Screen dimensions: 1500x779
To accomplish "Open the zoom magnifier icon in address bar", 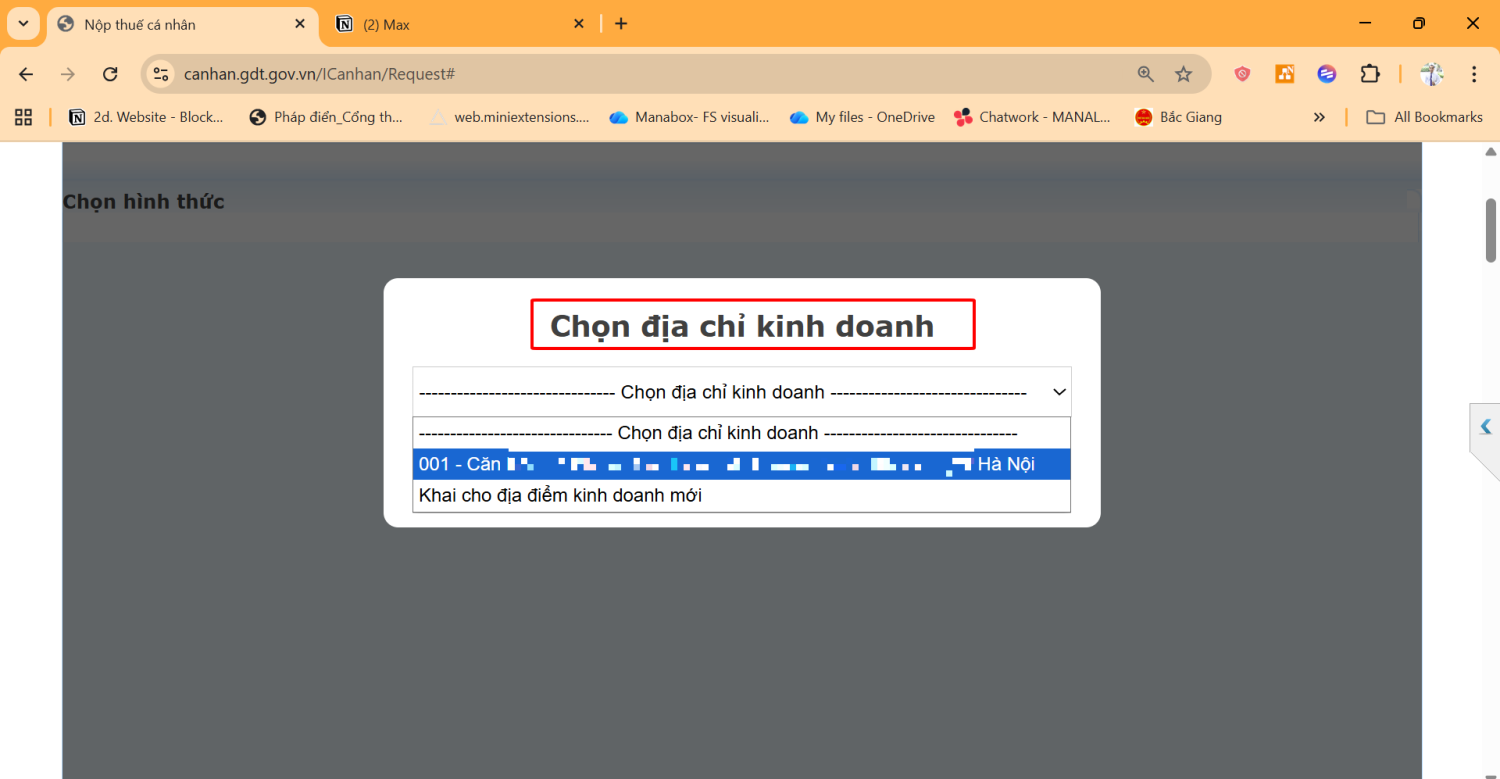I will pos(1146,74).
